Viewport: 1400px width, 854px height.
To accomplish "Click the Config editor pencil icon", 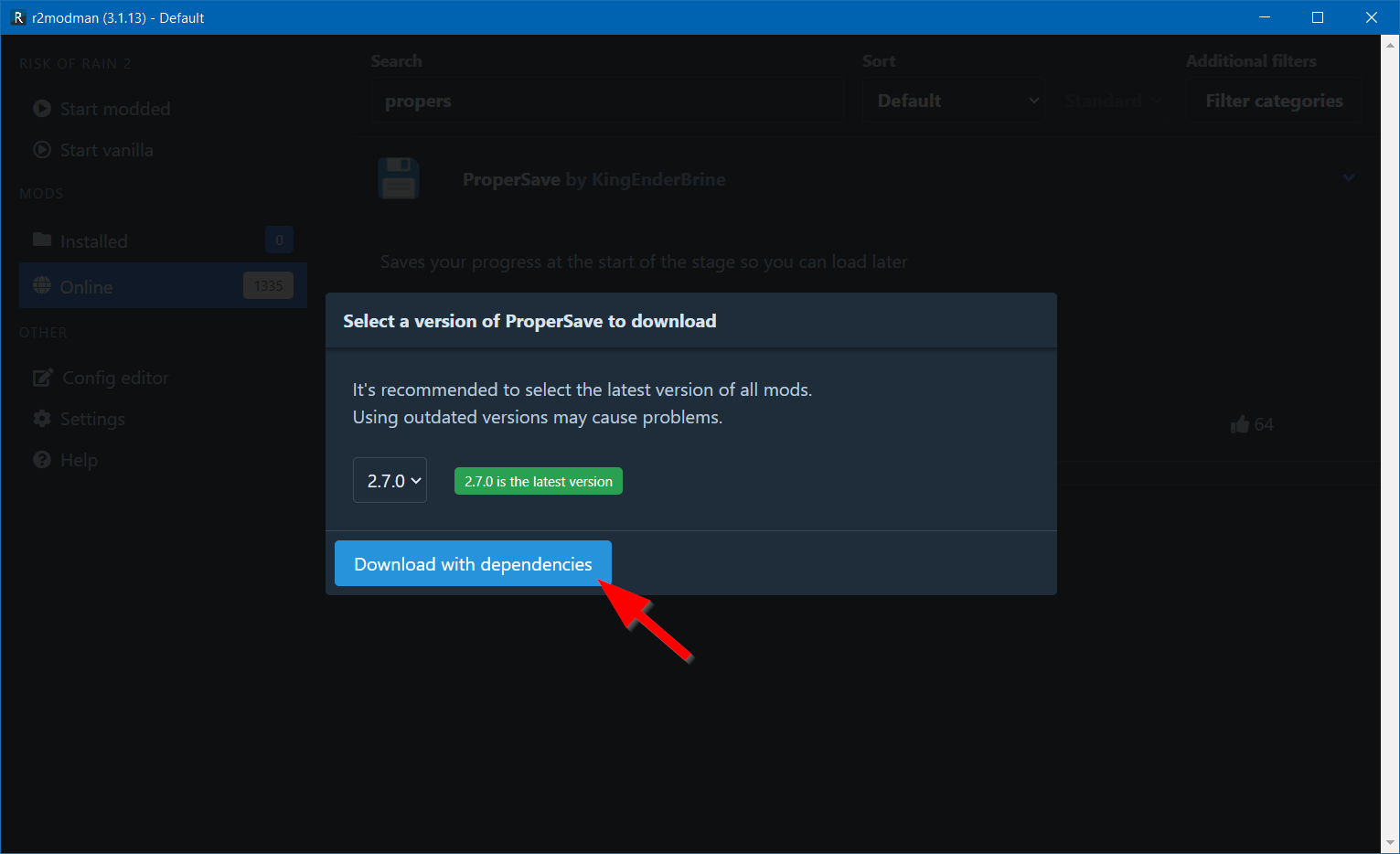I will [x=43, y=378].
